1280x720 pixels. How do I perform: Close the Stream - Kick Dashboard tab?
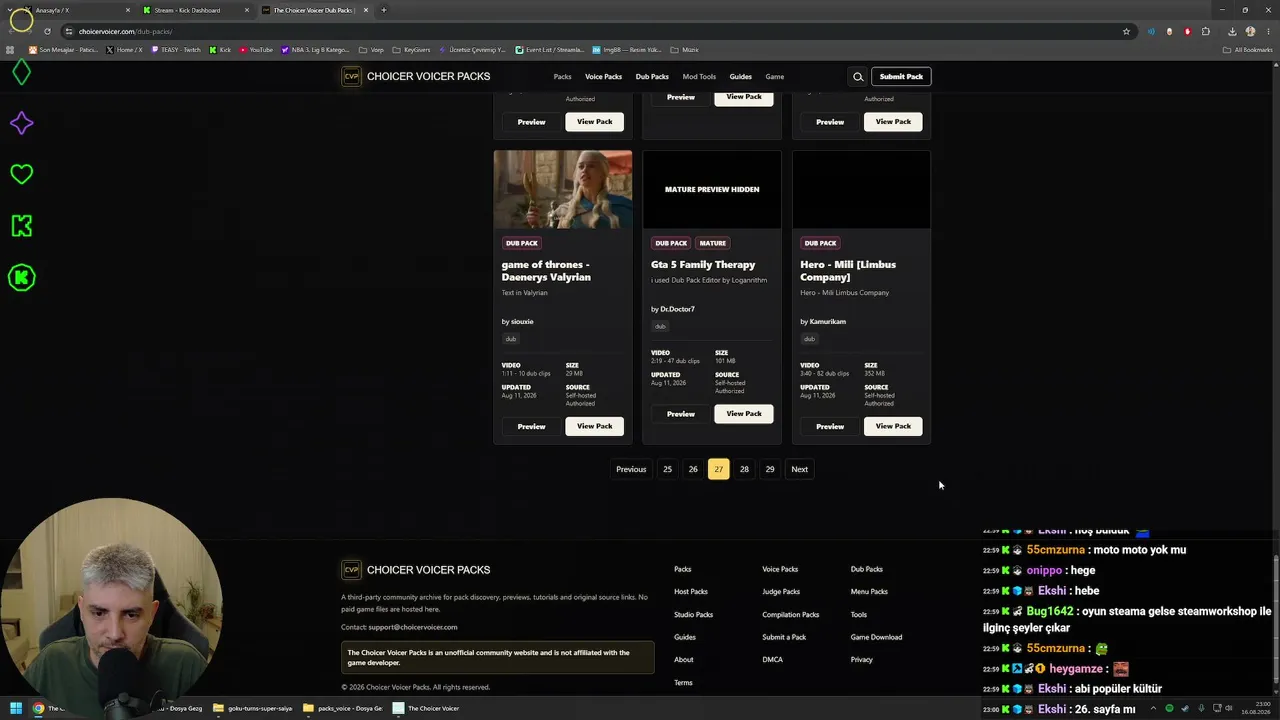click(247, 10)
